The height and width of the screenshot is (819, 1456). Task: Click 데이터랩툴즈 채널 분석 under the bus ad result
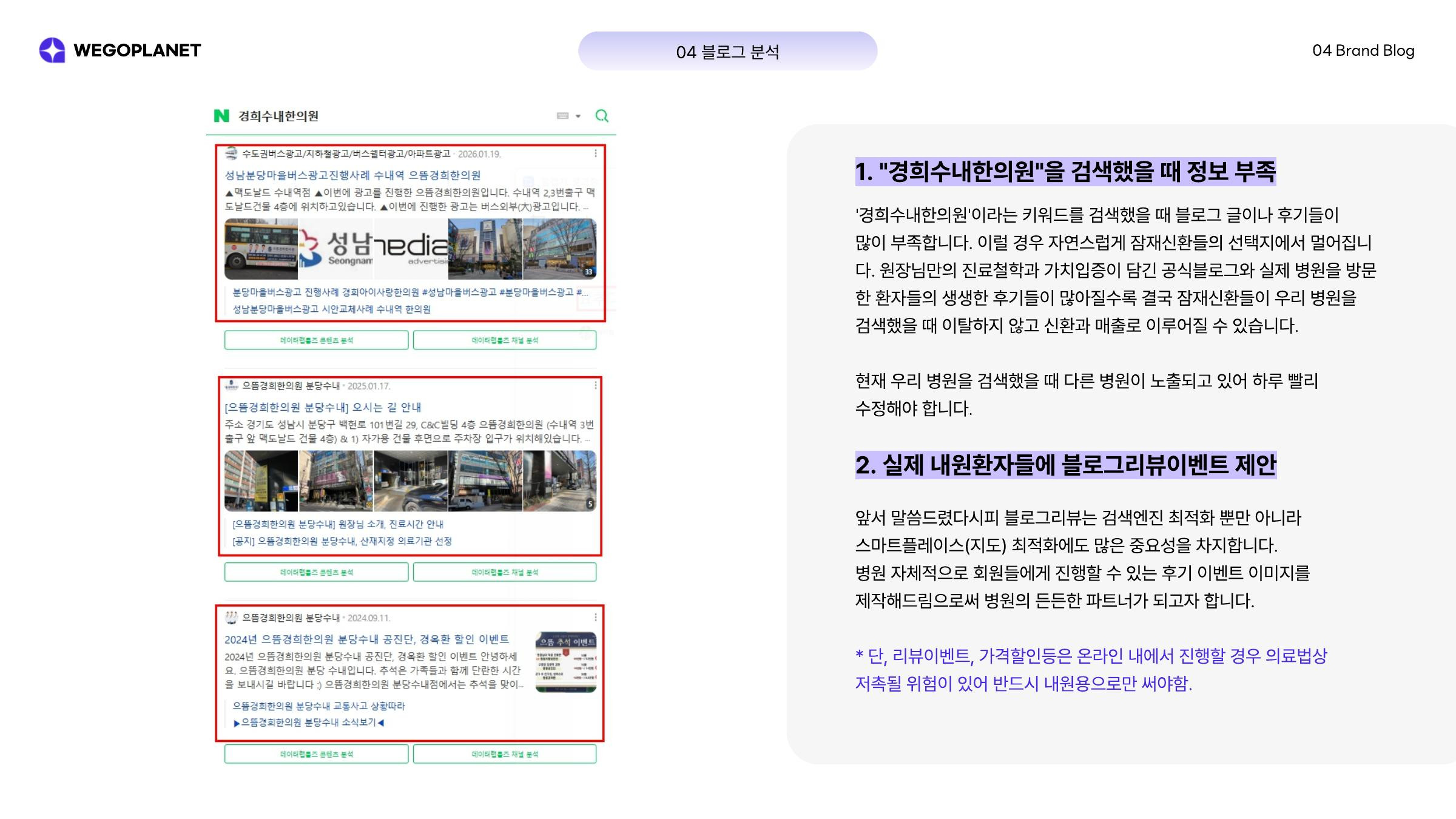coord(505,340)
